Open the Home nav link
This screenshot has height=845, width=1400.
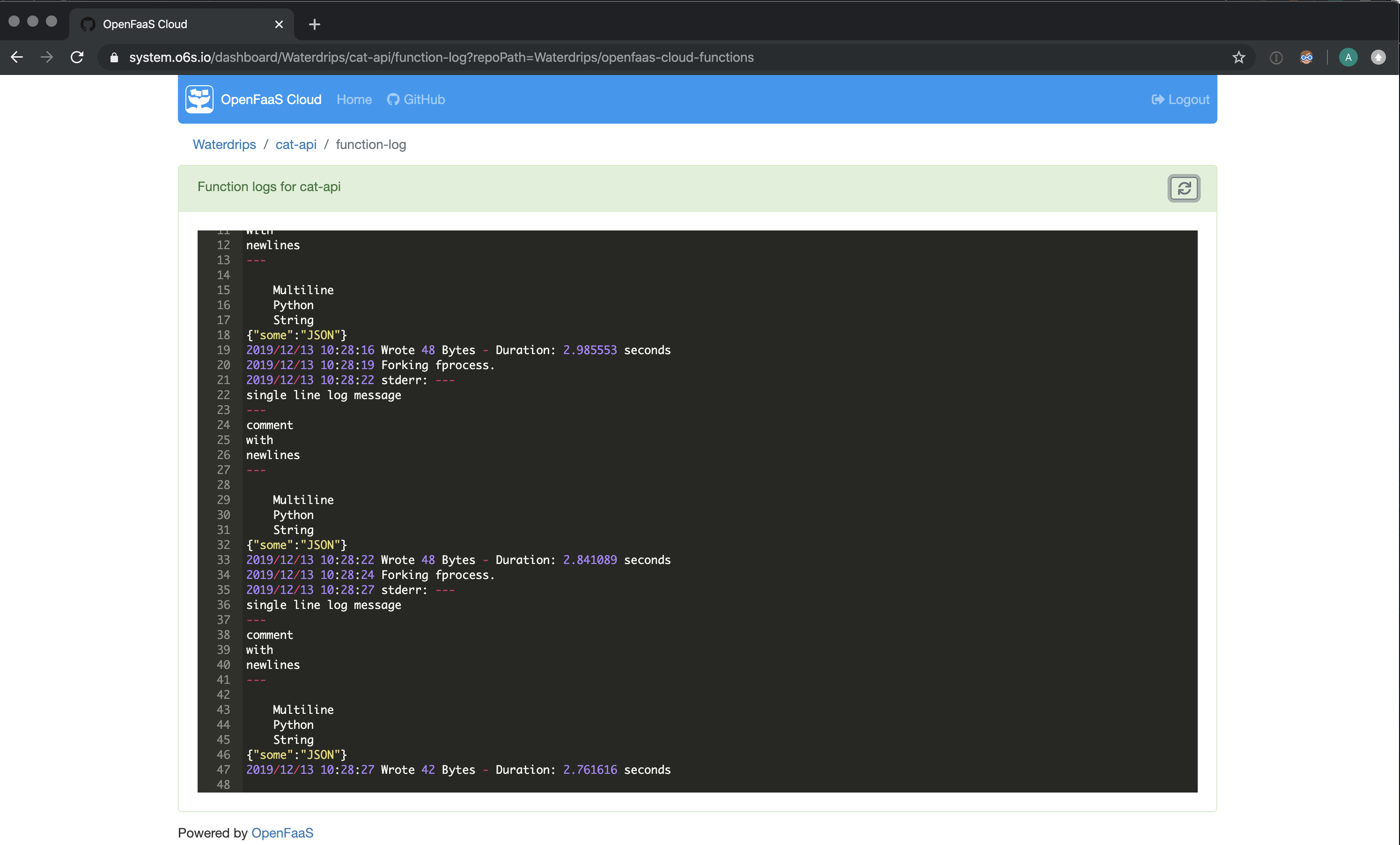click(x=354, y=99)
